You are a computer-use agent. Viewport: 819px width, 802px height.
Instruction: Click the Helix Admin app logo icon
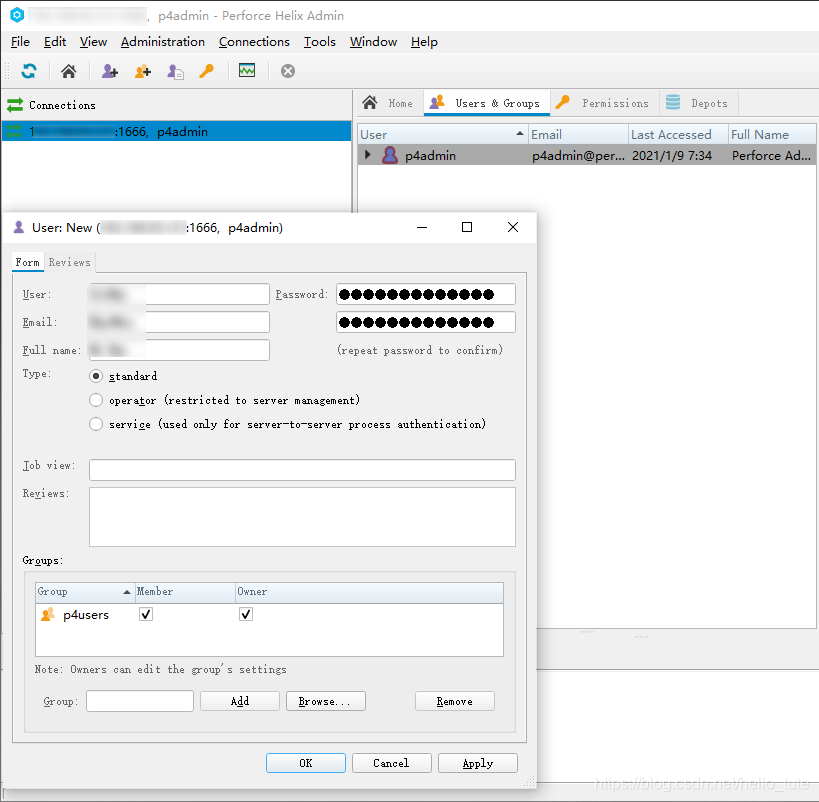pyautogui.click(x=17, y=15)
